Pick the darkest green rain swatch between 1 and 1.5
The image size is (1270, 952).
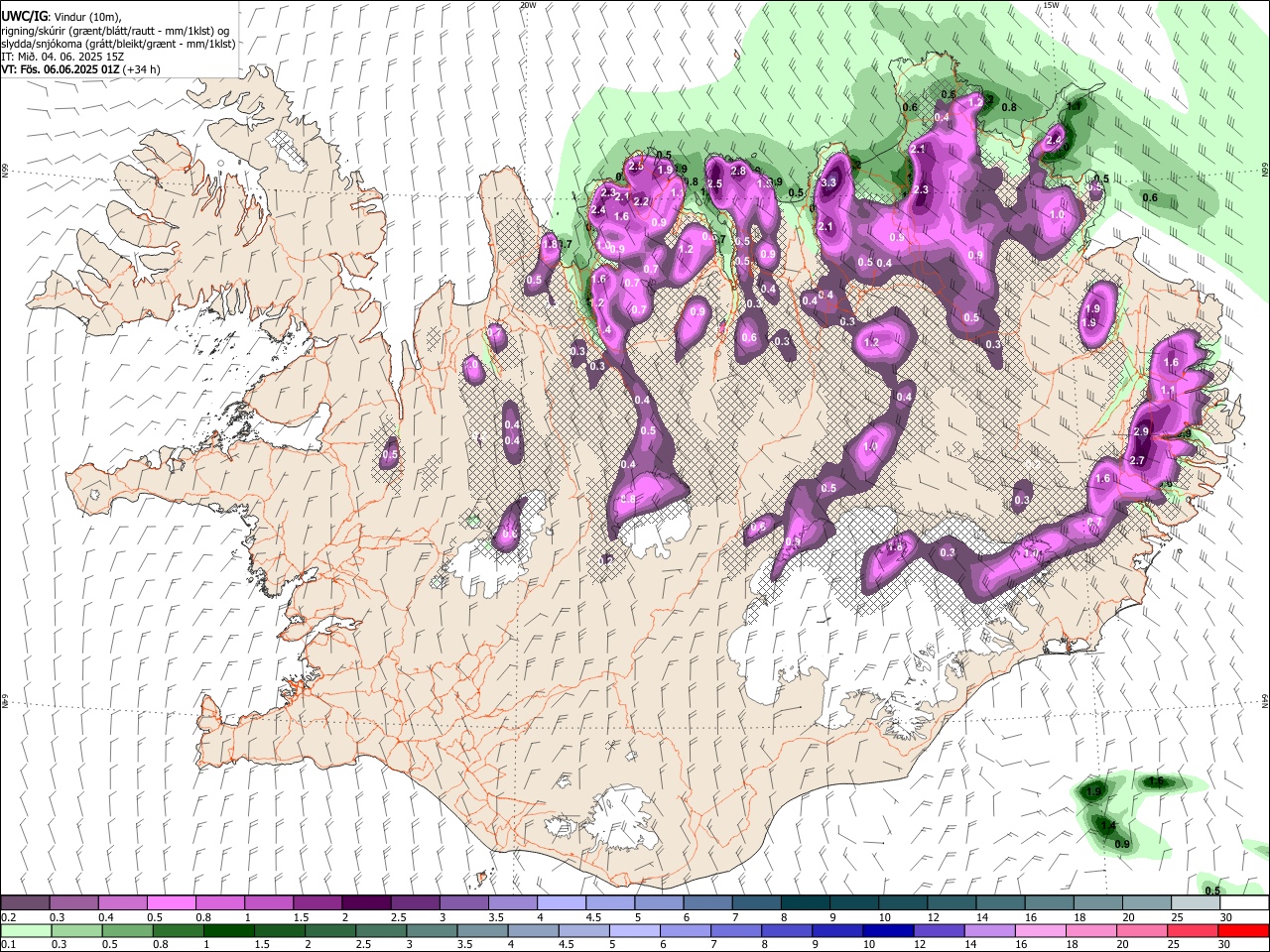pos(229,930)
